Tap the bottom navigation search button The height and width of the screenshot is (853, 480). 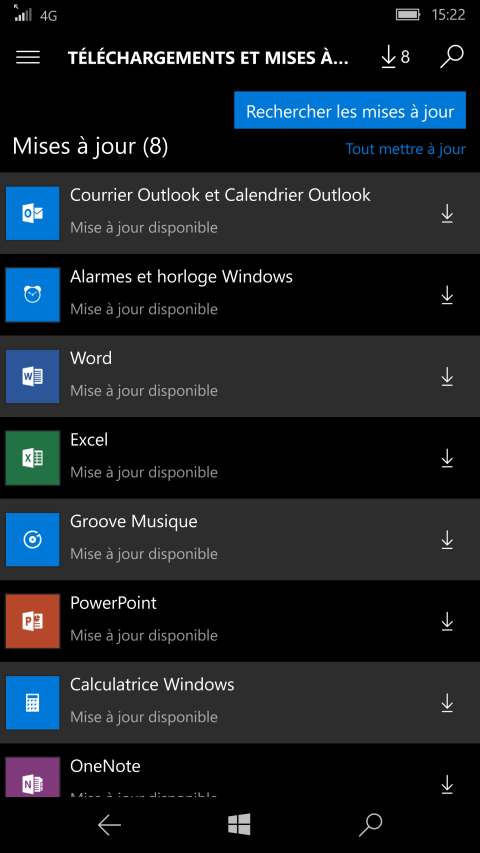[371, 825]
